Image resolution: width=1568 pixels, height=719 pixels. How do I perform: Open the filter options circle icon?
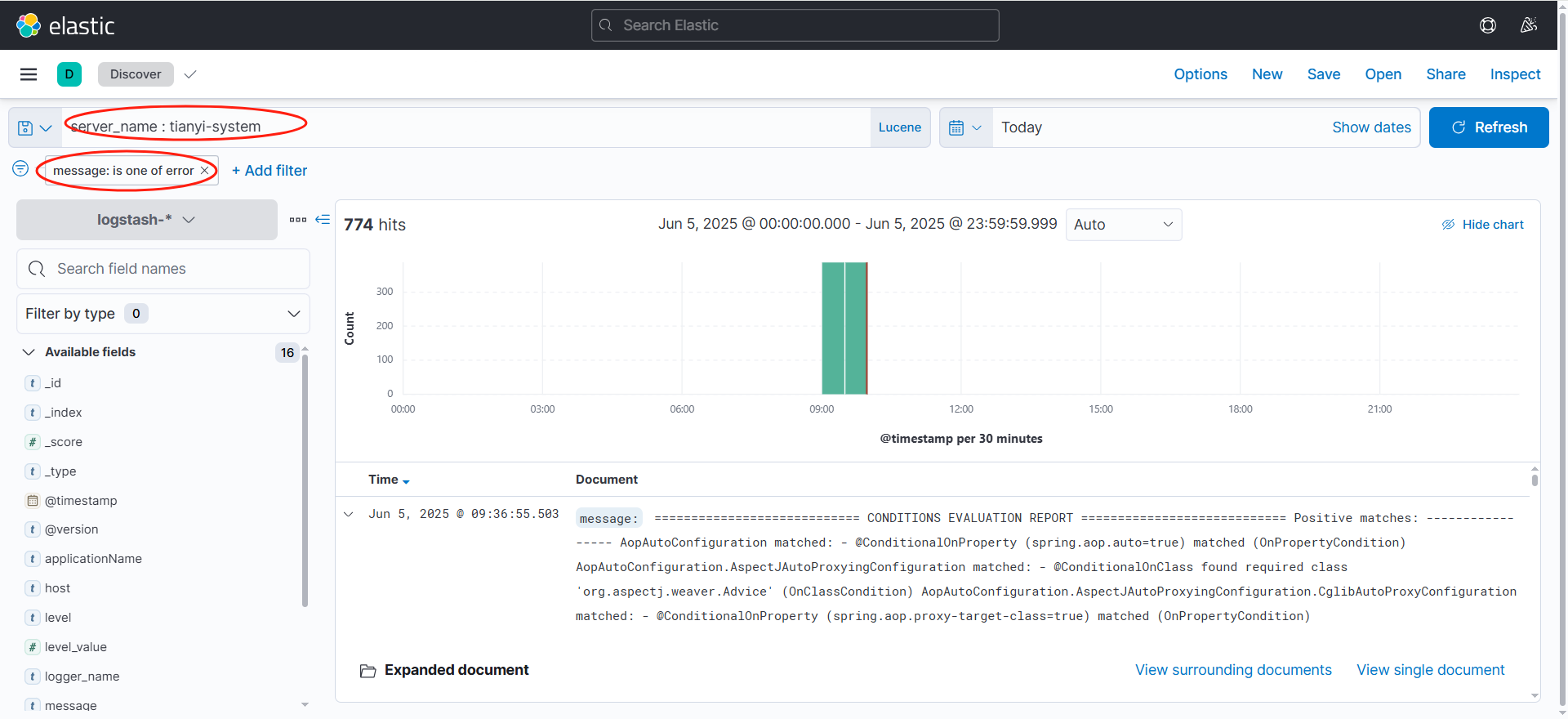(x=20, y=169)
